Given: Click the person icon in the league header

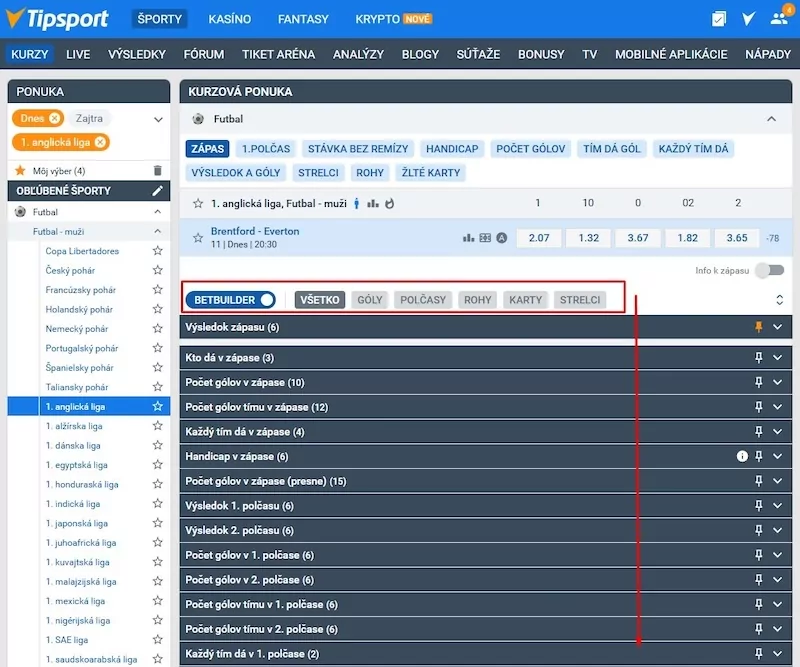Looking at the screenshot, I should (x=357, y=204).
